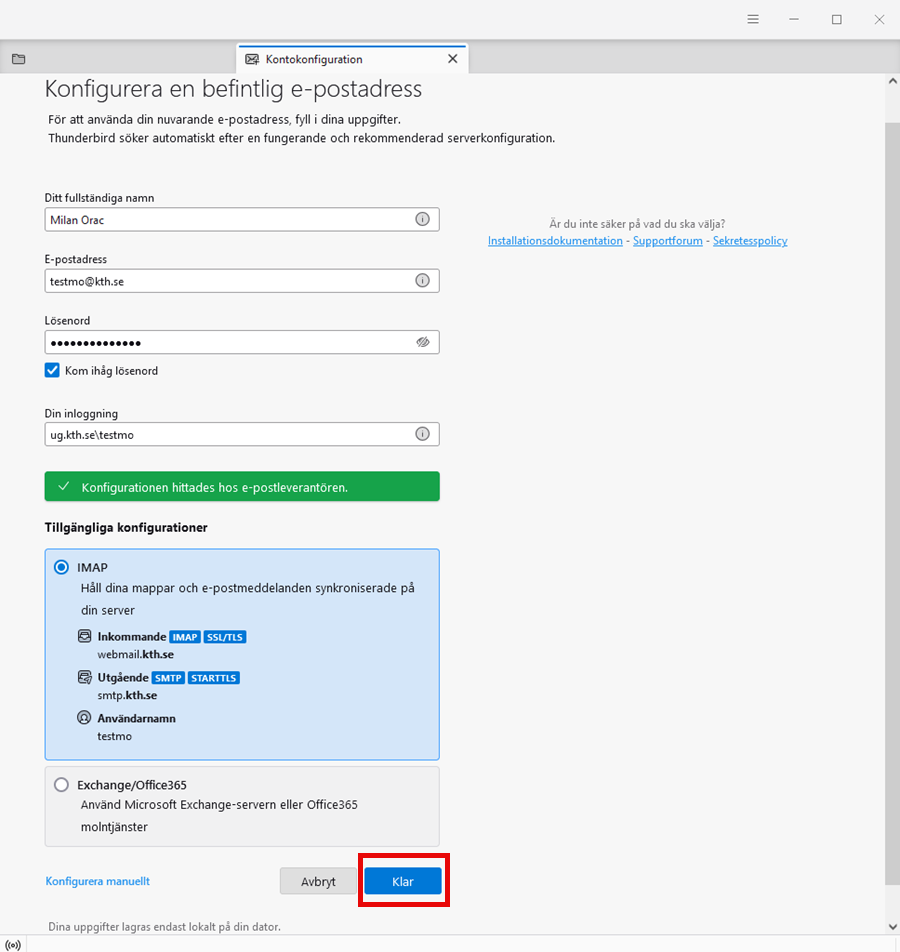Select Exchange/Office365 radio option
This screenshot has height=952, width=900.
pos(62,785)
